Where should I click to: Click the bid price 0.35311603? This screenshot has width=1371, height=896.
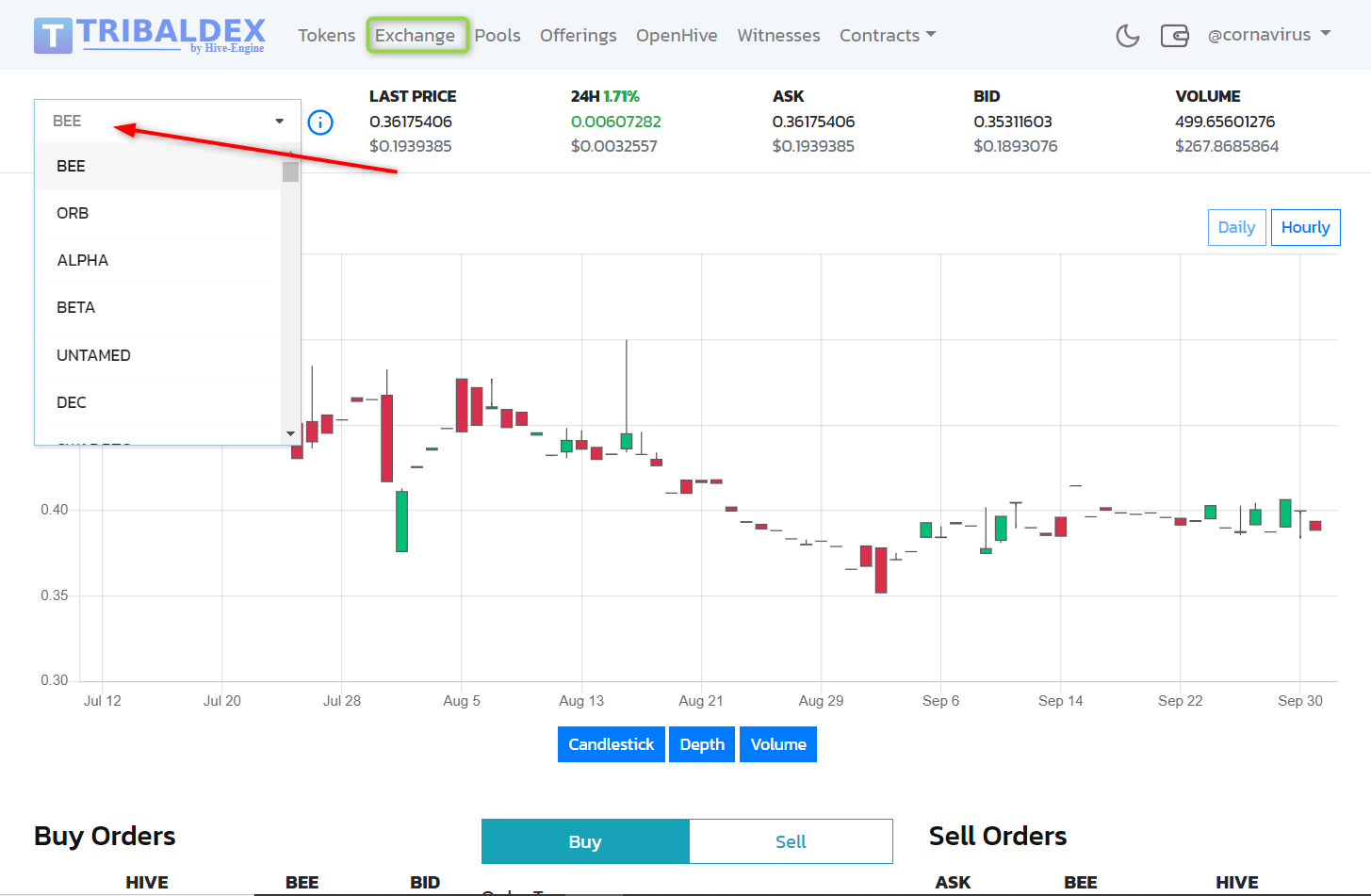click(x=1013, y=122)
